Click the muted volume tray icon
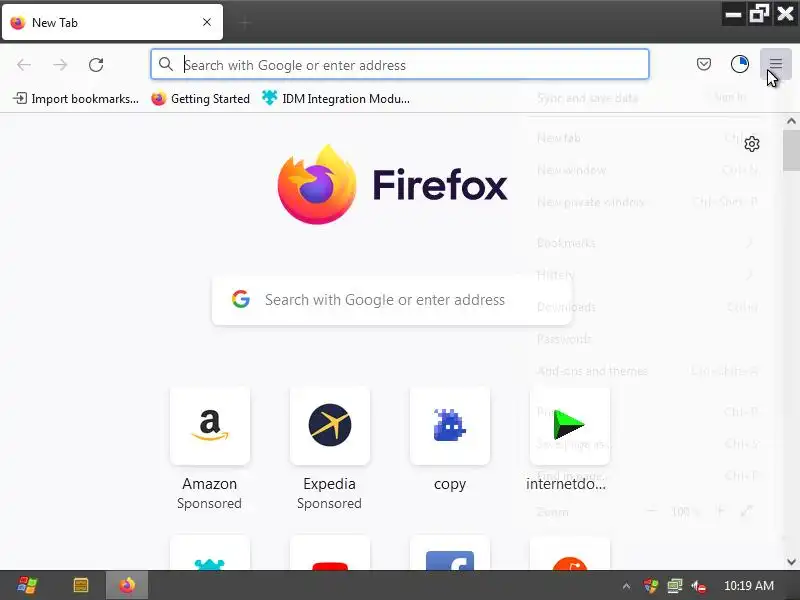The width and height of the screenshot is (800, 600). click(698, 586)
